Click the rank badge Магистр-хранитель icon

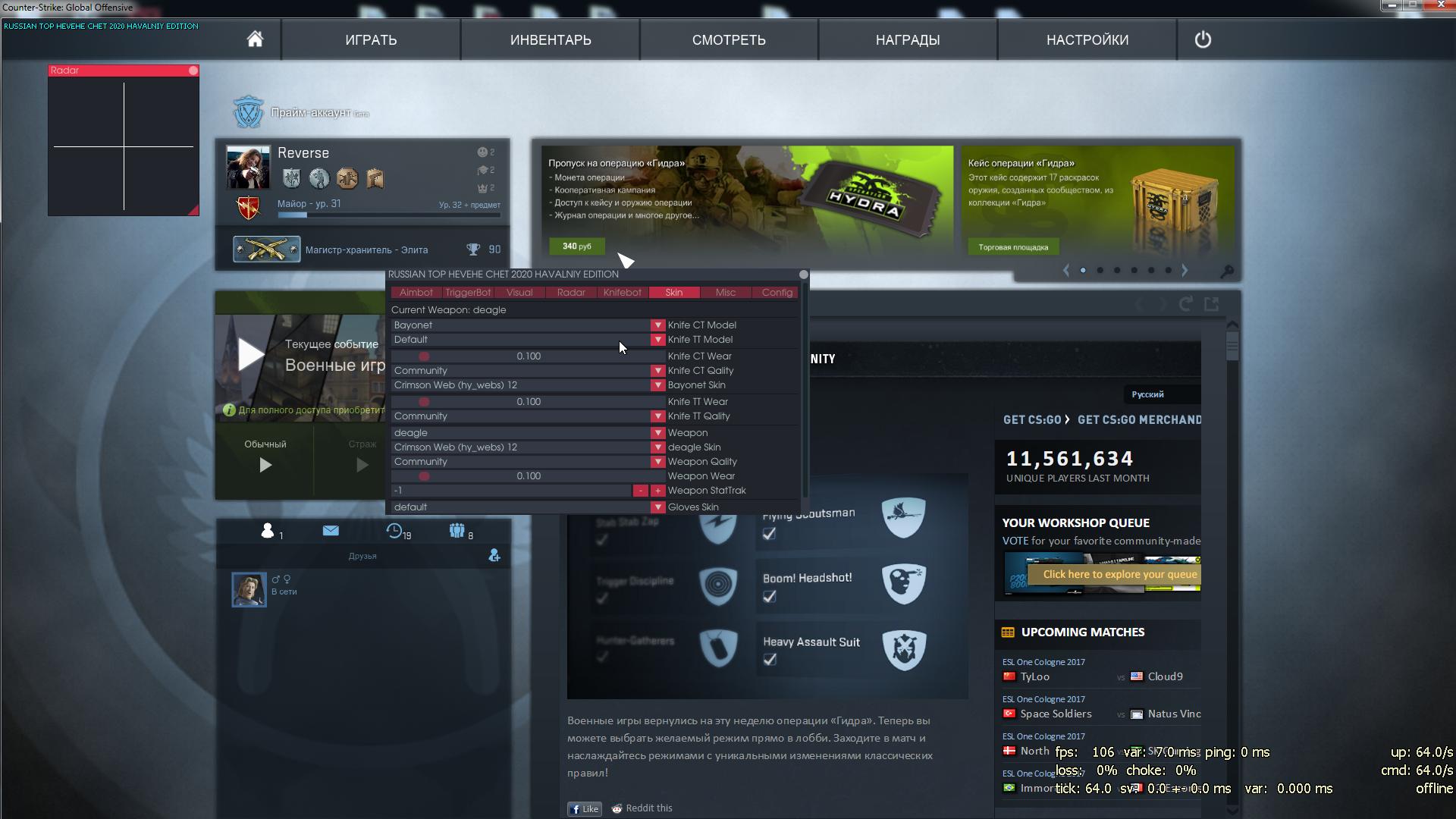[x=266, y=249]
